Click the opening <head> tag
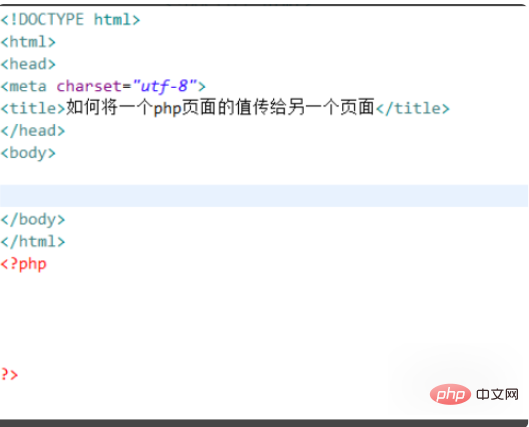The height and width of the screenshot is (427, 529). pyautogui.click(x=28, y=64)
